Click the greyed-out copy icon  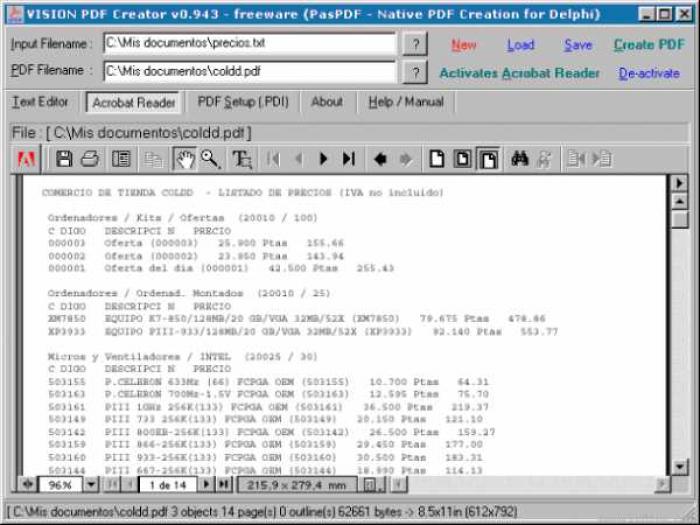(x=154, y=159)
